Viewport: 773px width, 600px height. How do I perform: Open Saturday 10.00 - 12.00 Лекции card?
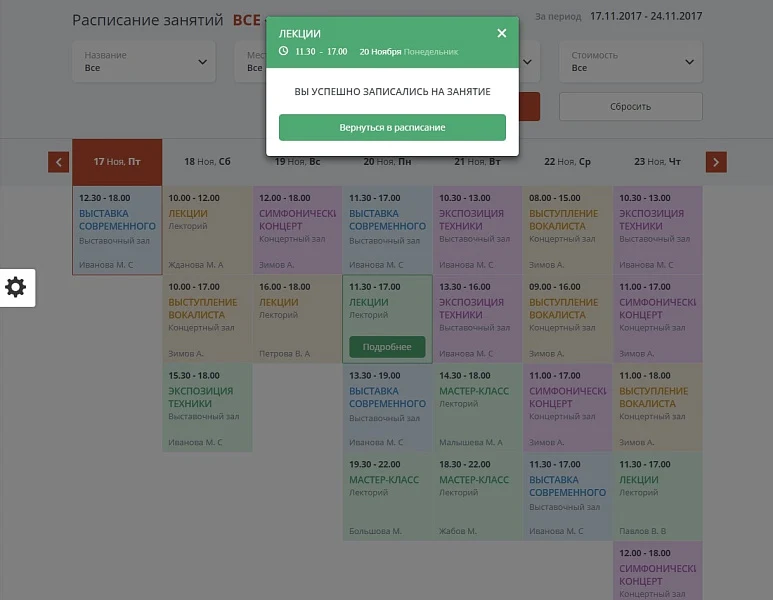tap(208, 230)
